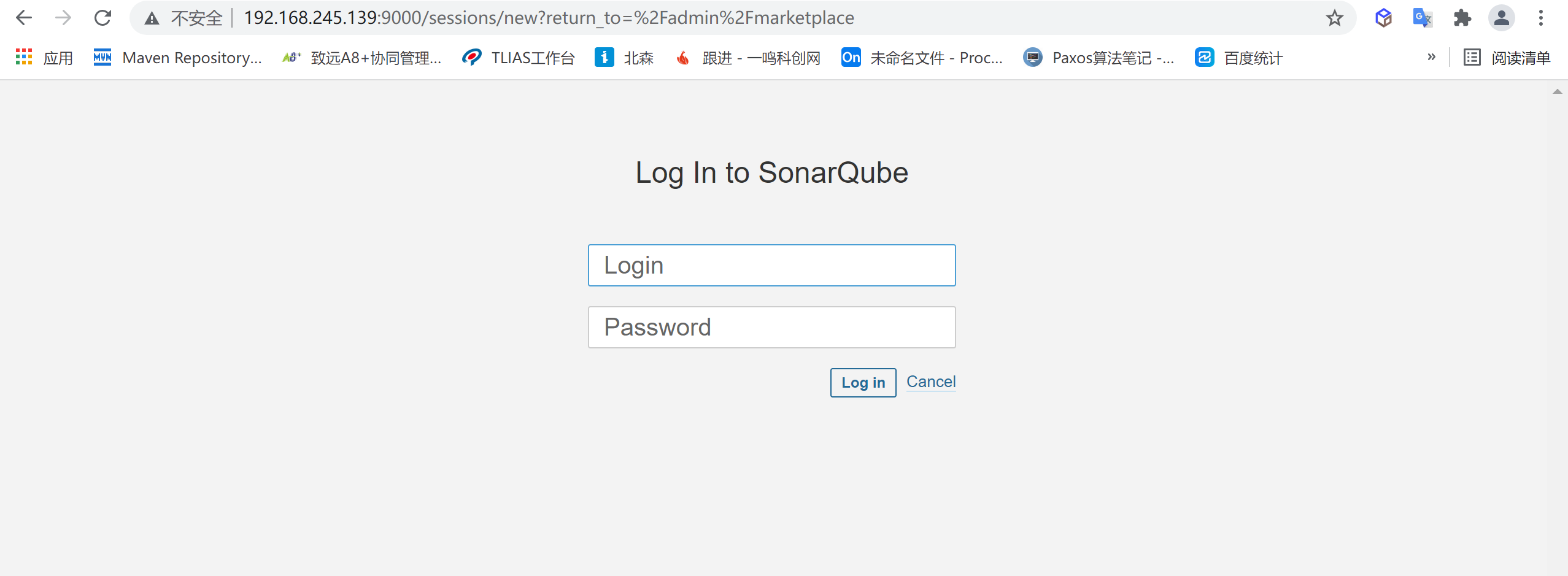The width and height of the screenshot is (1568, 576).
Task: Open the Chrome profile avatar
Action: coord(1501,18)
